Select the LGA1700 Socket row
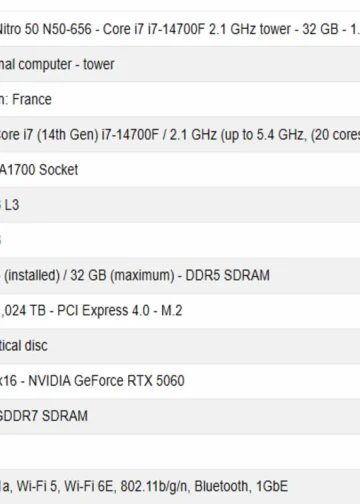The width and height of the screenshot is (360, 504). click(x=180, y=170)
